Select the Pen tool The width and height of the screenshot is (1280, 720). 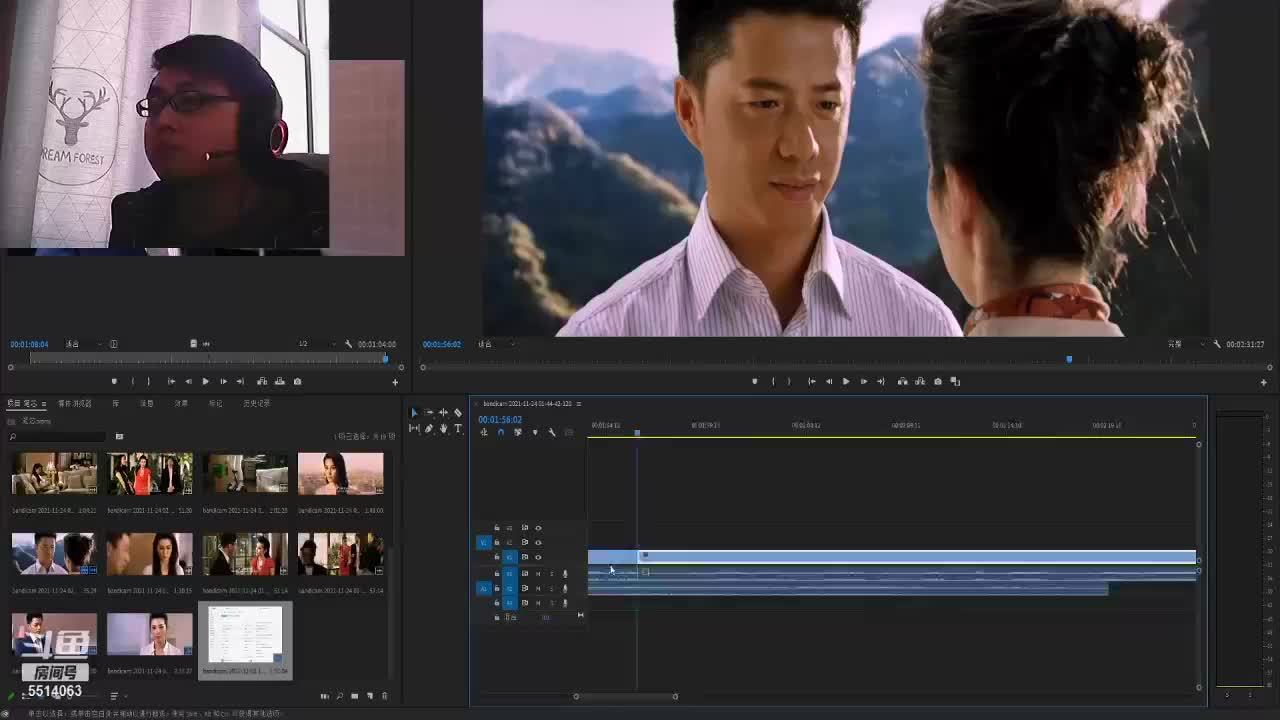429,429
